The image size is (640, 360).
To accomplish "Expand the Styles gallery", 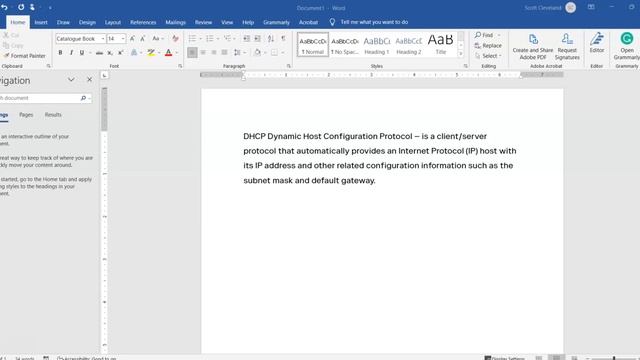I will click(461, 54).
